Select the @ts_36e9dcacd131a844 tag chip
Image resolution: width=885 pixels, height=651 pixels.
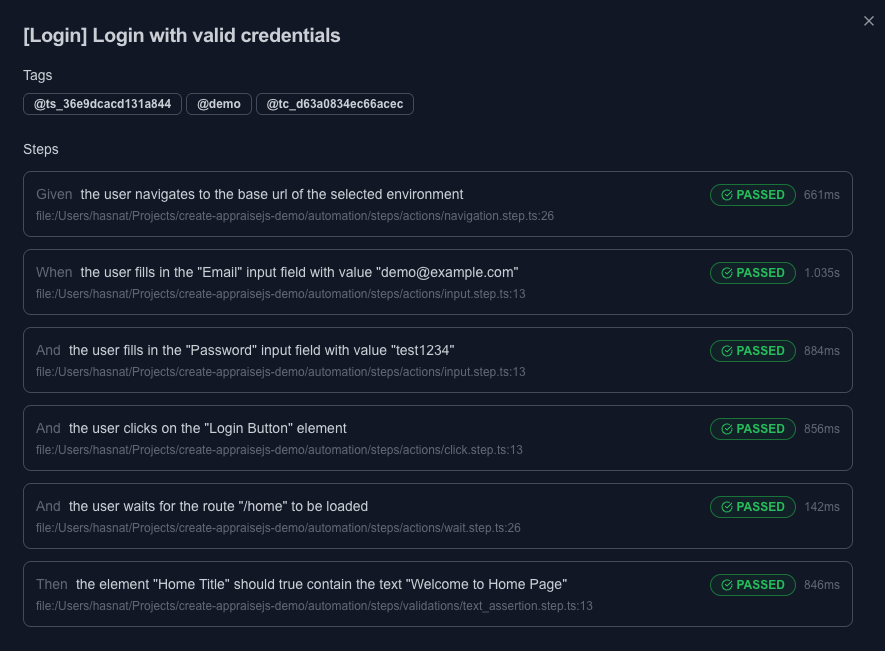102,103
